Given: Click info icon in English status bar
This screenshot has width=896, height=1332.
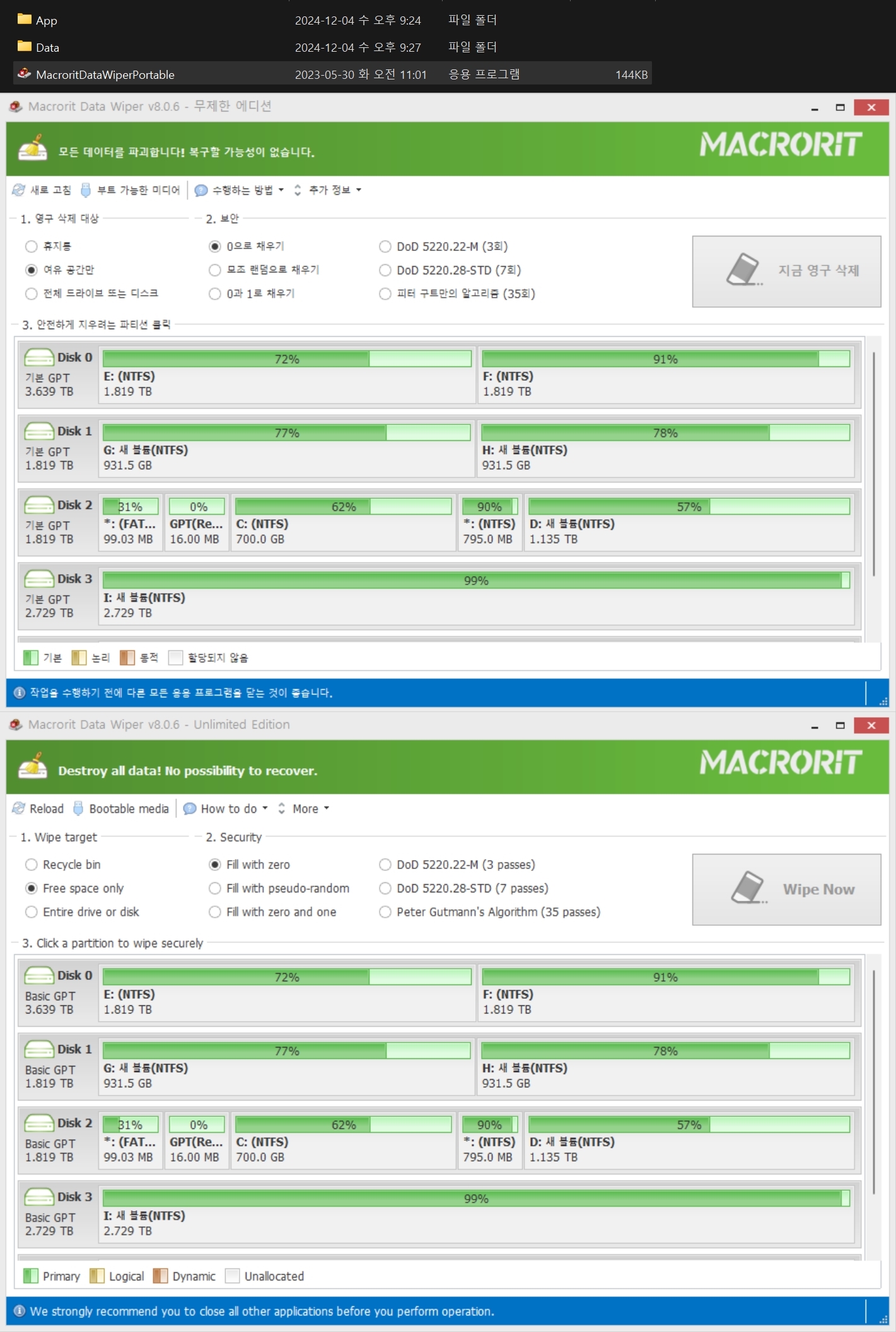Looking at the screenshot, I should (20, 1311).
